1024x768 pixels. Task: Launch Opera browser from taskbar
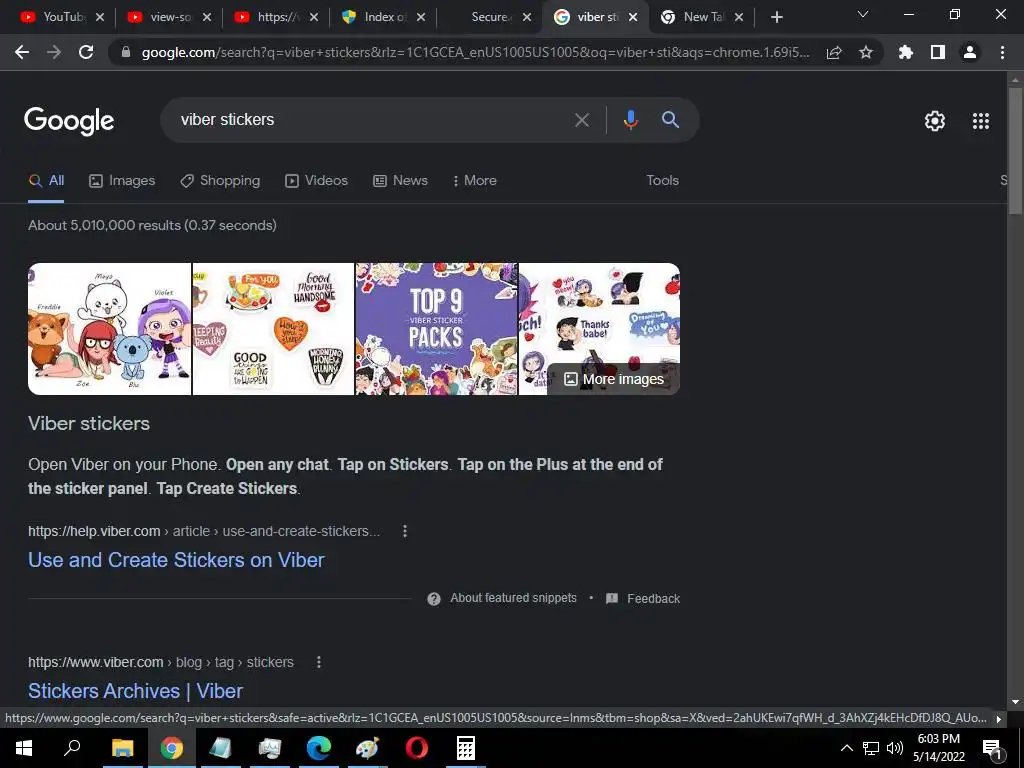(x=417, y=748)
